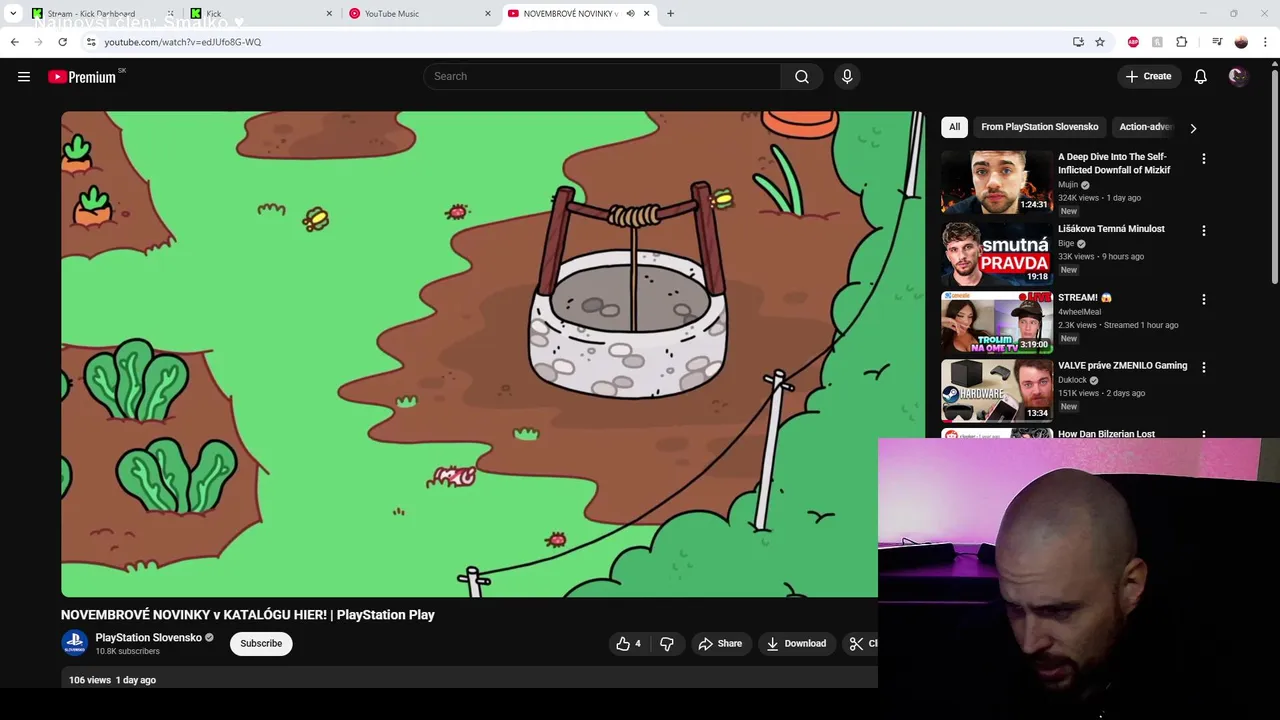Open smutná PRAVDA video thumbnail
The width and height of the screenshot is (1280, 720).
click(997, 254)
